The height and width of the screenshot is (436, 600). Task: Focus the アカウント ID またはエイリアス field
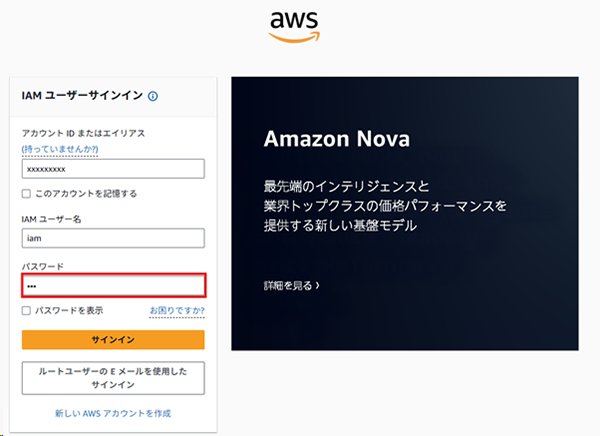tap(113, 169)
